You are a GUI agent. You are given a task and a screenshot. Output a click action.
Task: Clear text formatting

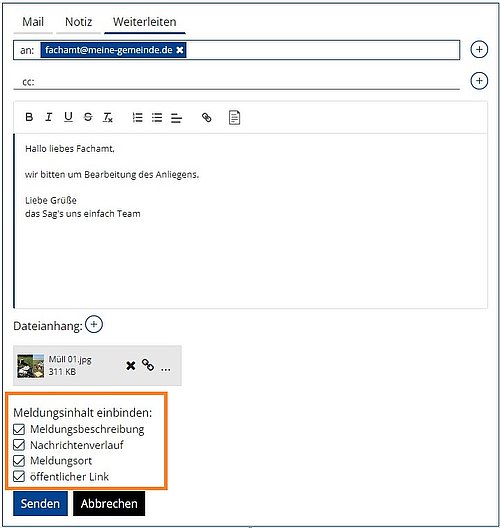[x=108, y=117]
